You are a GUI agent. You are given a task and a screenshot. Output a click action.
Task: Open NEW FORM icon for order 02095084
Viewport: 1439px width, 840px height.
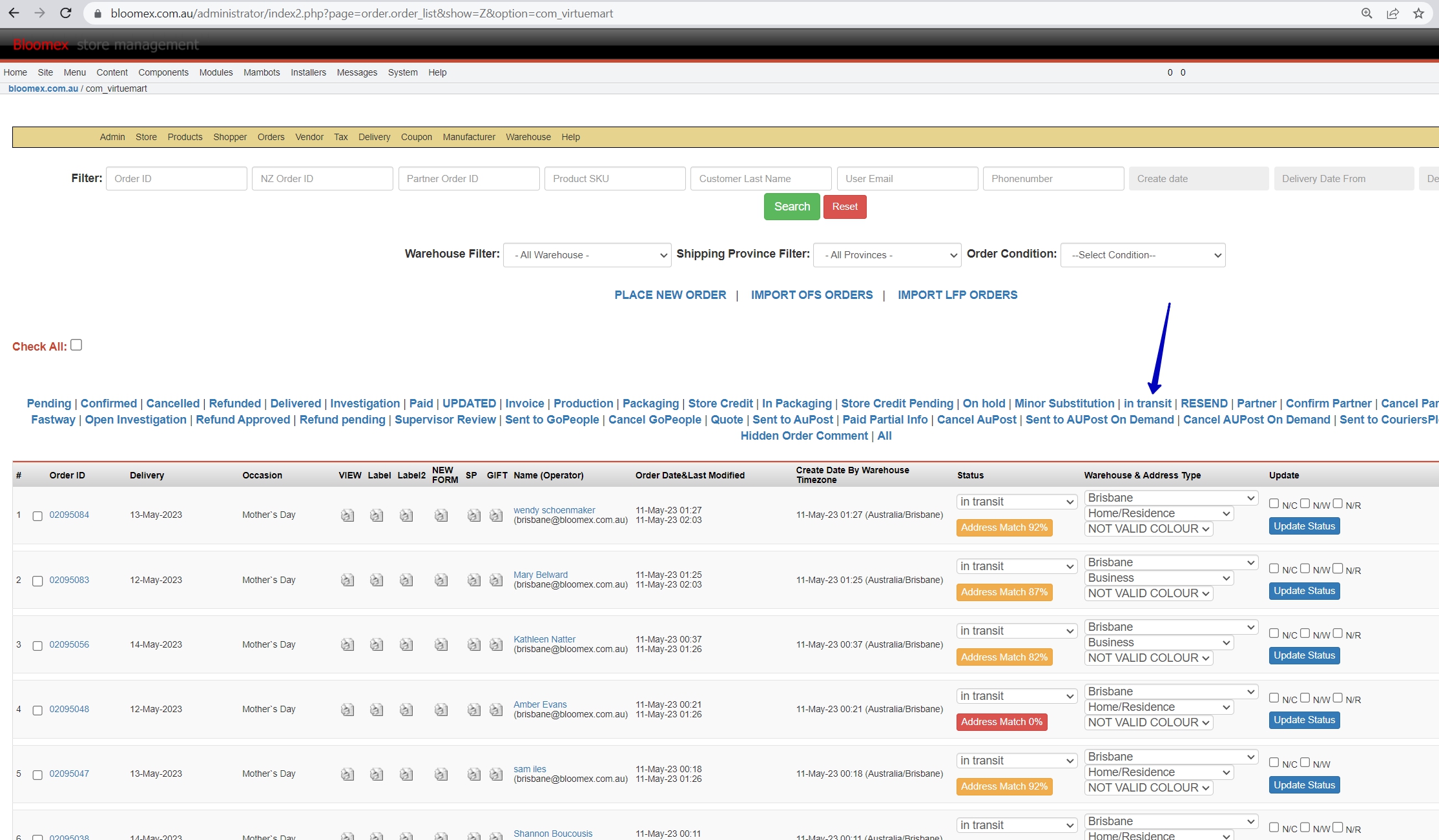click(441, 515)
